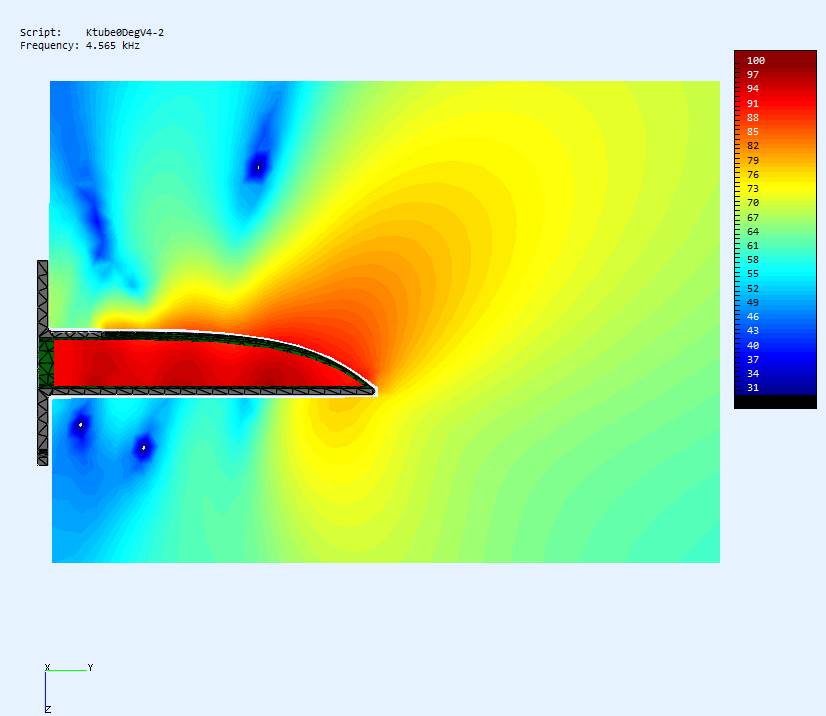Click the Y axis label
The width and height of the screenshot is (826, 716).
click(x=91, y=668)
